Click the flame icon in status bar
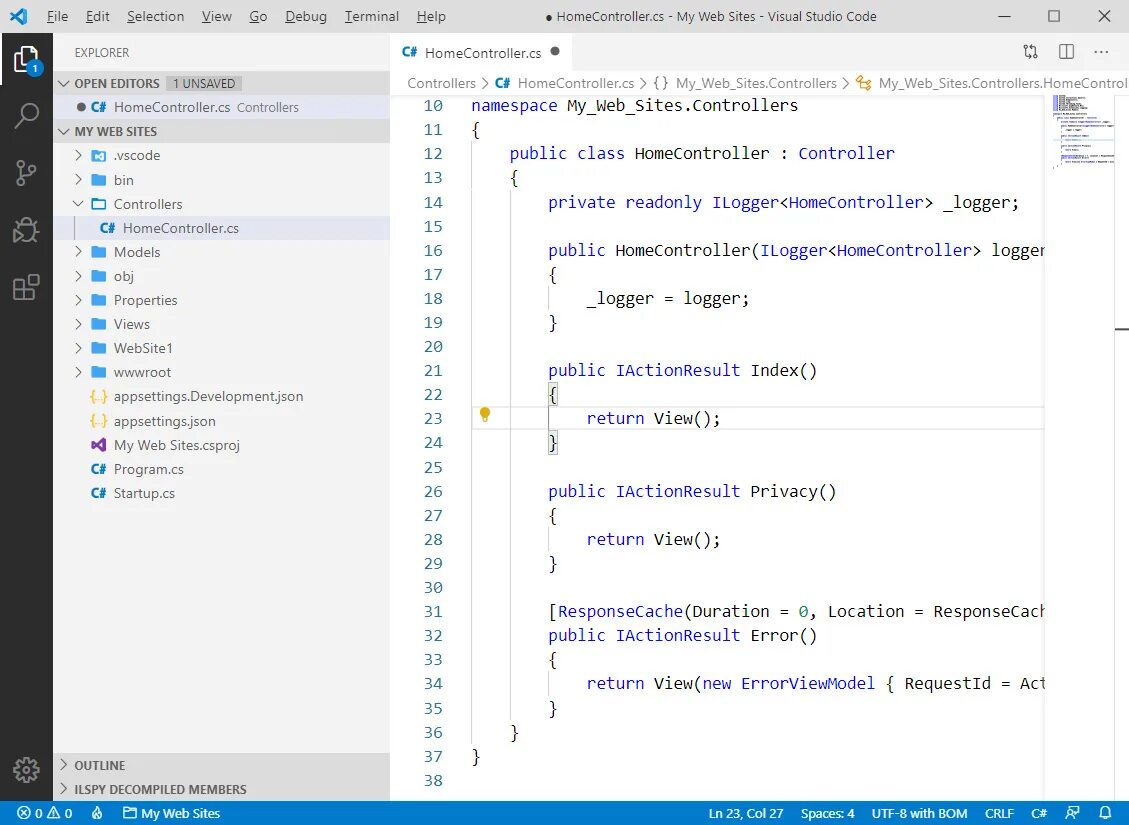Image resolution: width=1129 pixels, height=825 pixels. pyautogui.click(x=97, y=813)
